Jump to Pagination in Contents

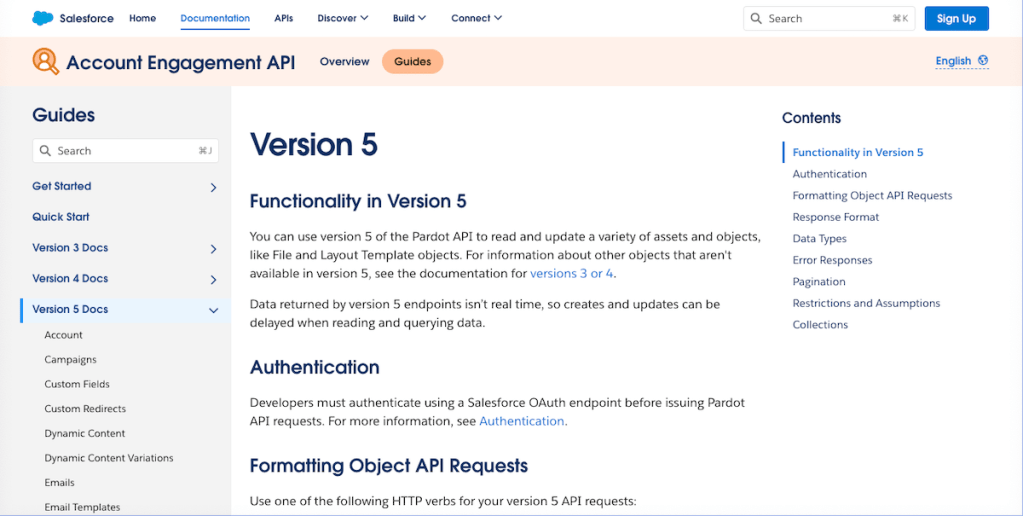tap(819, 282)
